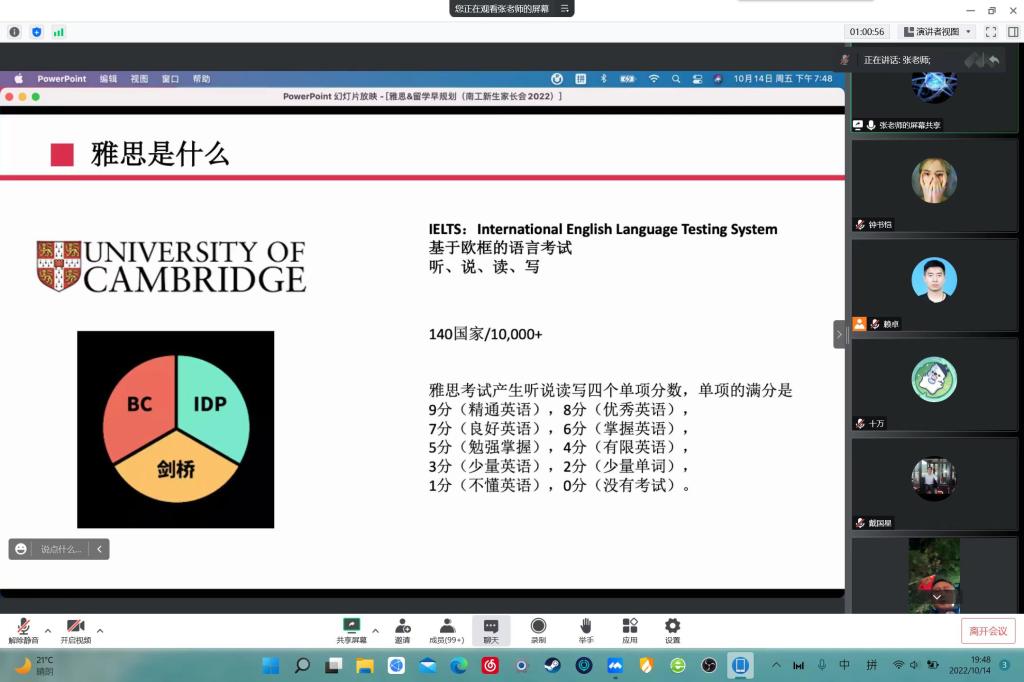
Task: Unmute microphone with 解除静音 button
Action: click(x=23, y=630)
